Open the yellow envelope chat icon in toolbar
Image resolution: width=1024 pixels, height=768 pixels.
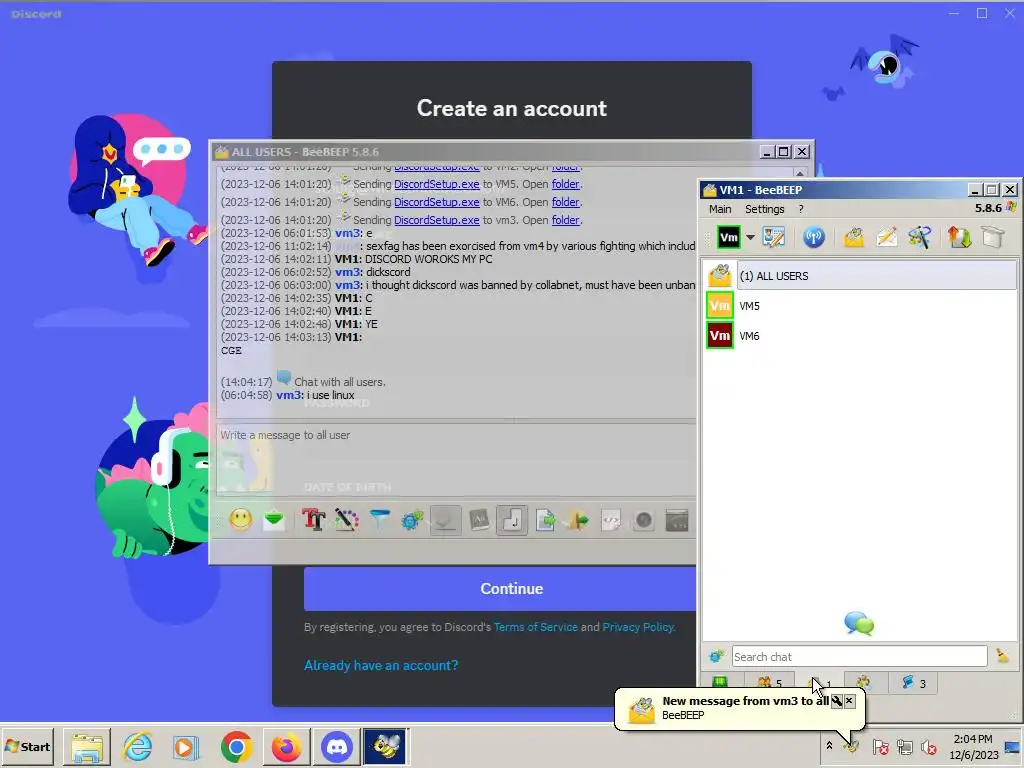(x=854, y=238)
